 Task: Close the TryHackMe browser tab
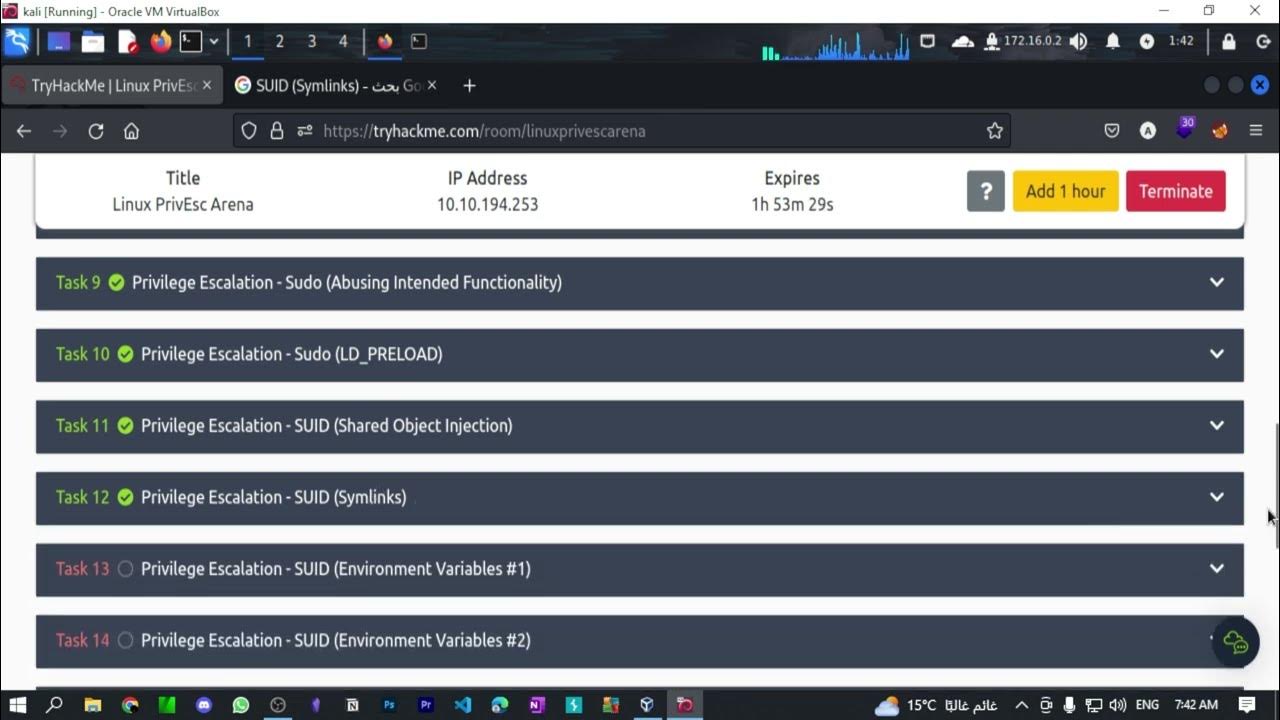tap(207, 86)
